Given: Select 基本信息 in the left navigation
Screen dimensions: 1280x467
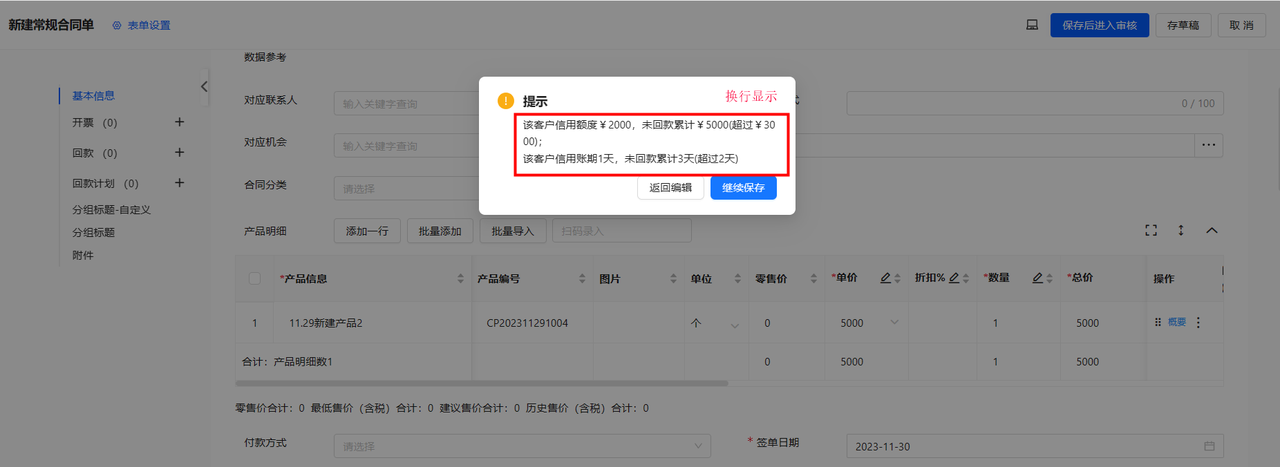Looking at the screenshot, I should coord(93,96).
